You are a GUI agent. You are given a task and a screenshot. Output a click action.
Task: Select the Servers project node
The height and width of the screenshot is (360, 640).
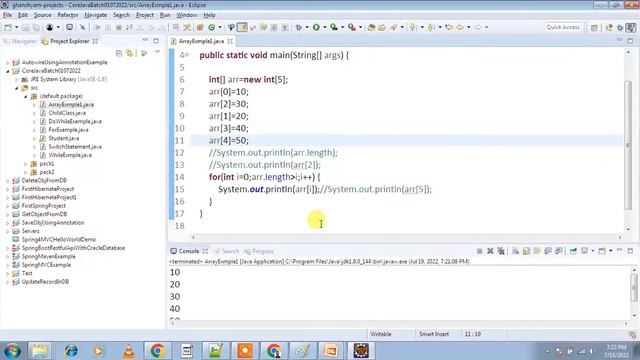coord(30,231)
